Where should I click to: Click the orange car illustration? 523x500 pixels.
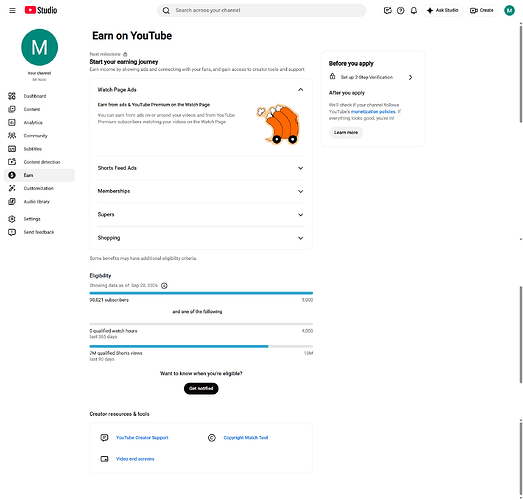(279, 124)
